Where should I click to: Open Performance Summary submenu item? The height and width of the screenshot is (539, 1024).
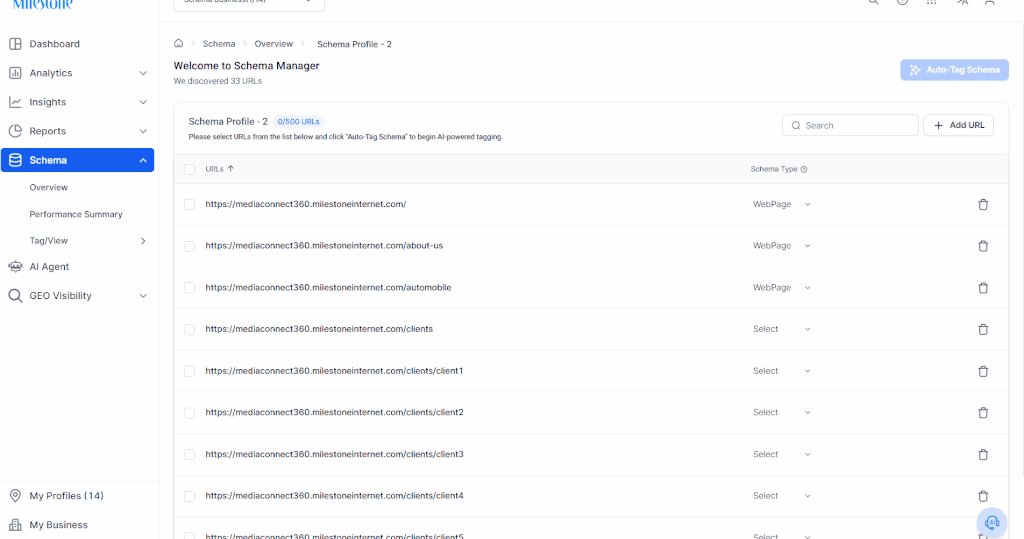point(76,214)
